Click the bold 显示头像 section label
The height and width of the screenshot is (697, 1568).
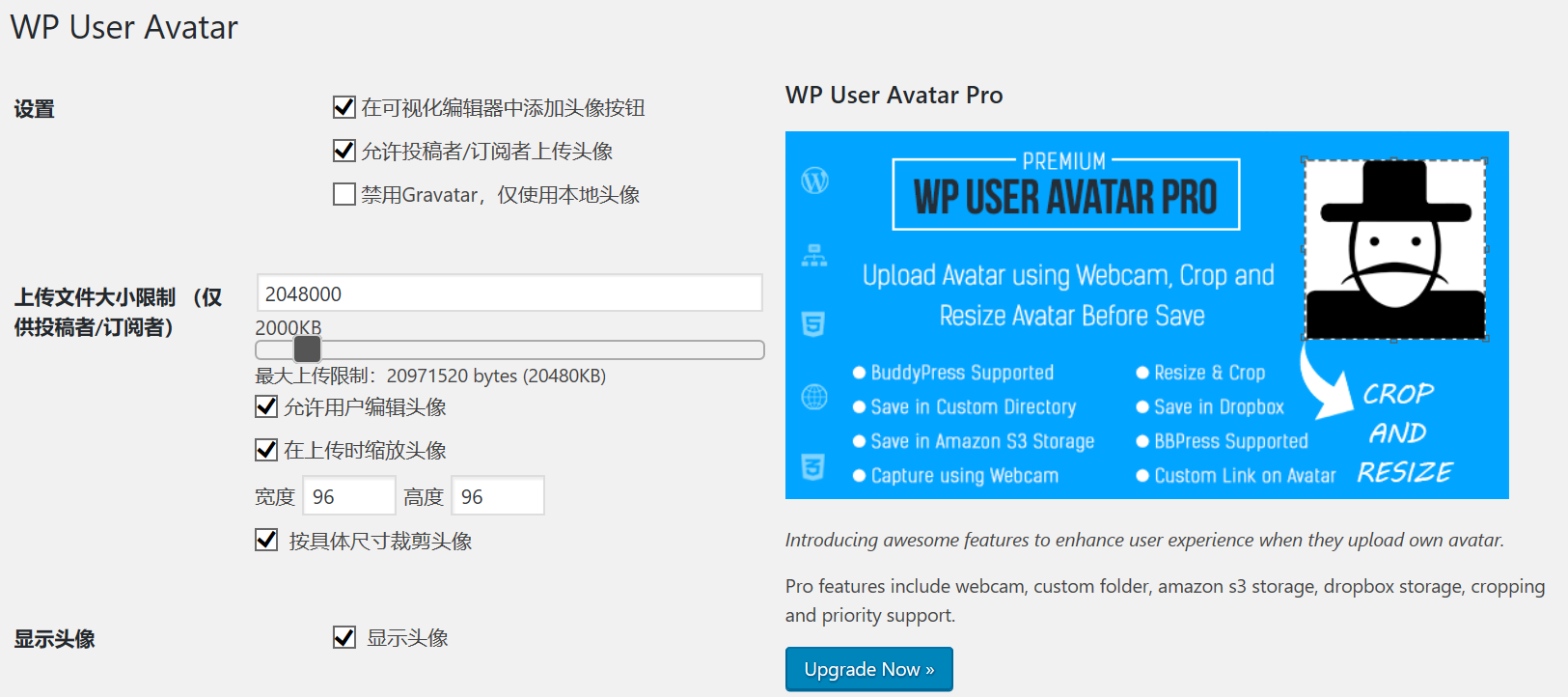(54, 639)
